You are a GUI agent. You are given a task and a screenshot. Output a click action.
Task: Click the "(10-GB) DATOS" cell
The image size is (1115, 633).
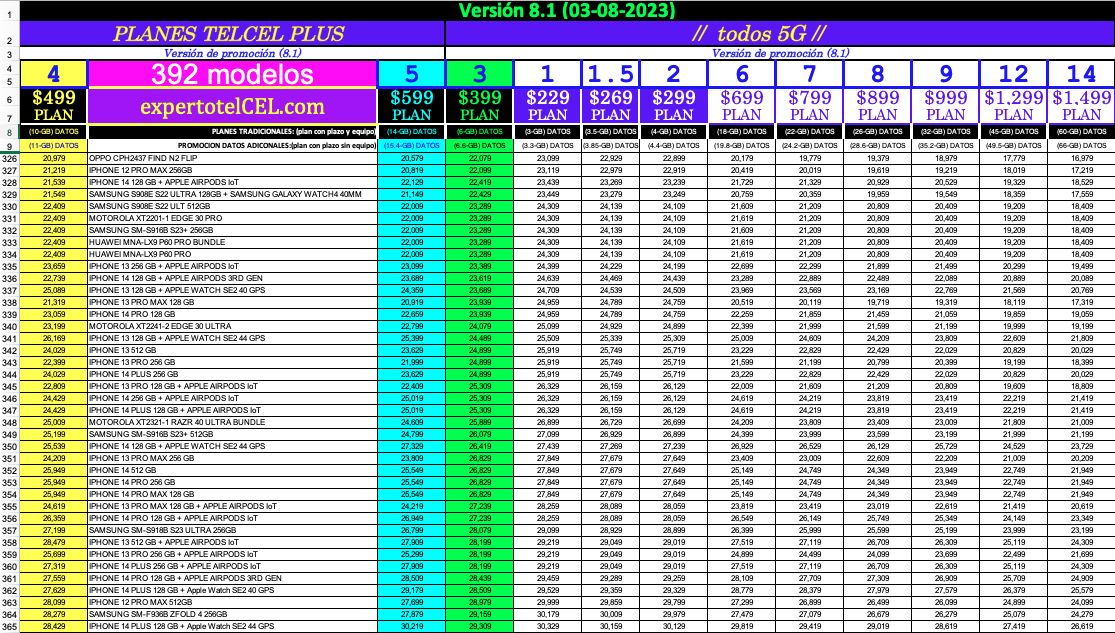53,132
